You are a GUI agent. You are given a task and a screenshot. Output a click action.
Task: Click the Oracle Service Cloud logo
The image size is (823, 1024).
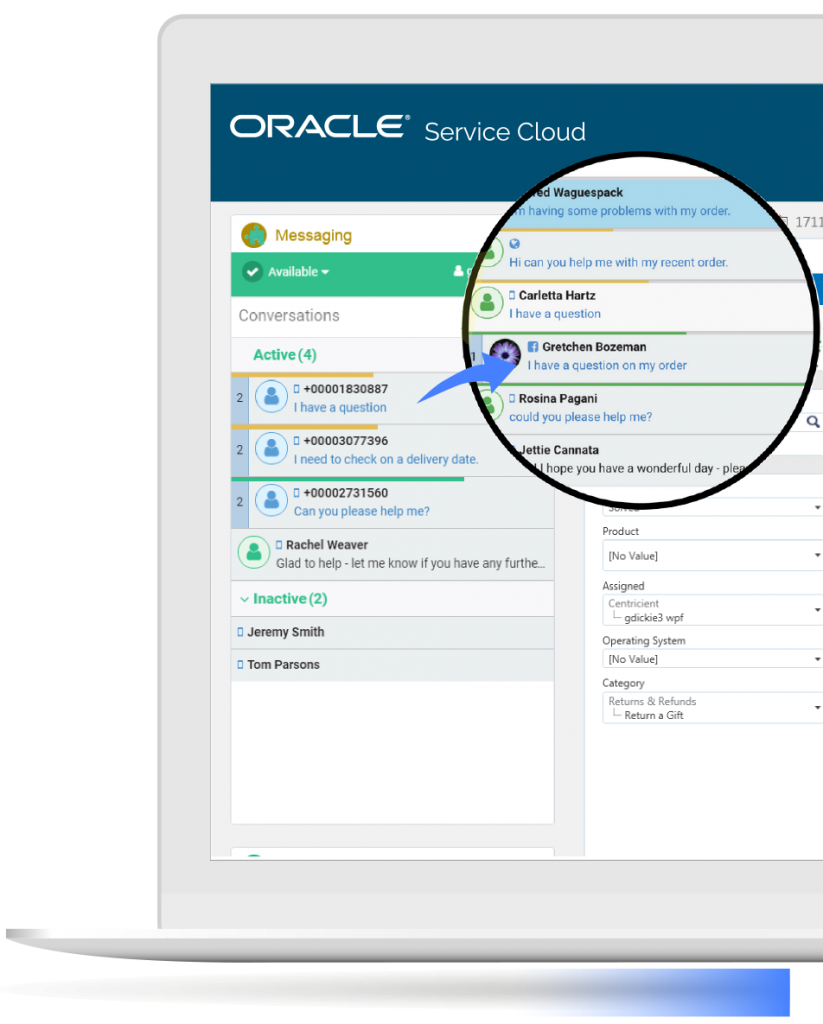[408, 129]
